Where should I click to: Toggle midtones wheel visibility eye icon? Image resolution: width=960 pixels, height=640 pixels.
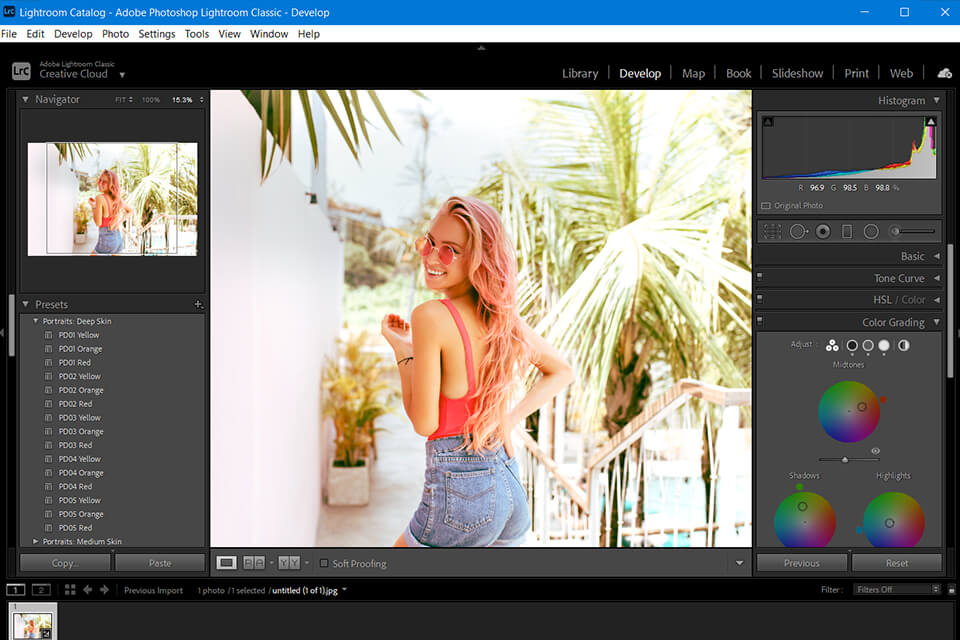(876, 451)
